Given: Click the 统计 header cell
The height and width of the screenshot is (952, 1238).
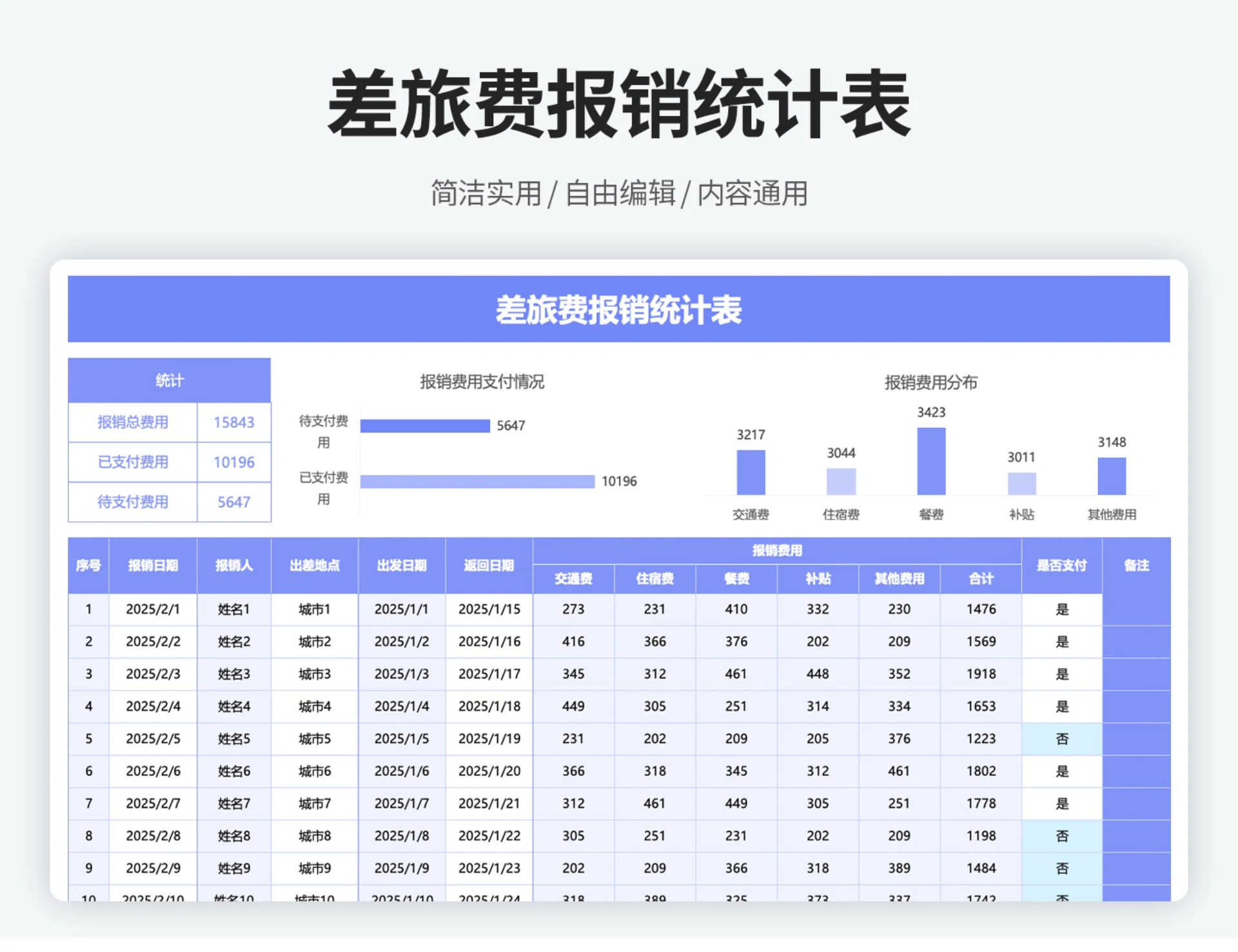Looking at the screenshot, I should pyautogui.click(x=169, y=380).
